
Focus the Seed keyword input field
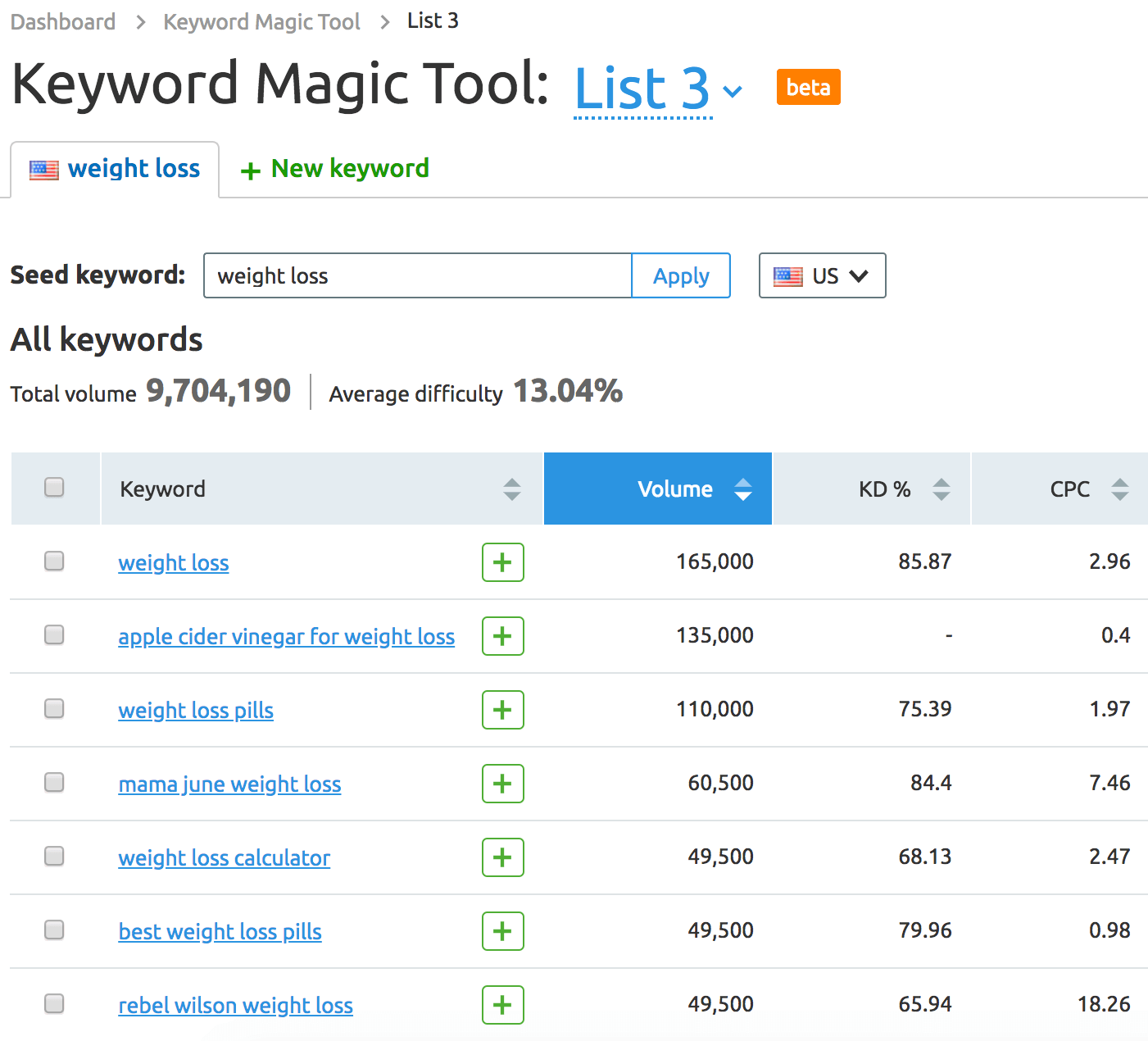pos(418,275)
